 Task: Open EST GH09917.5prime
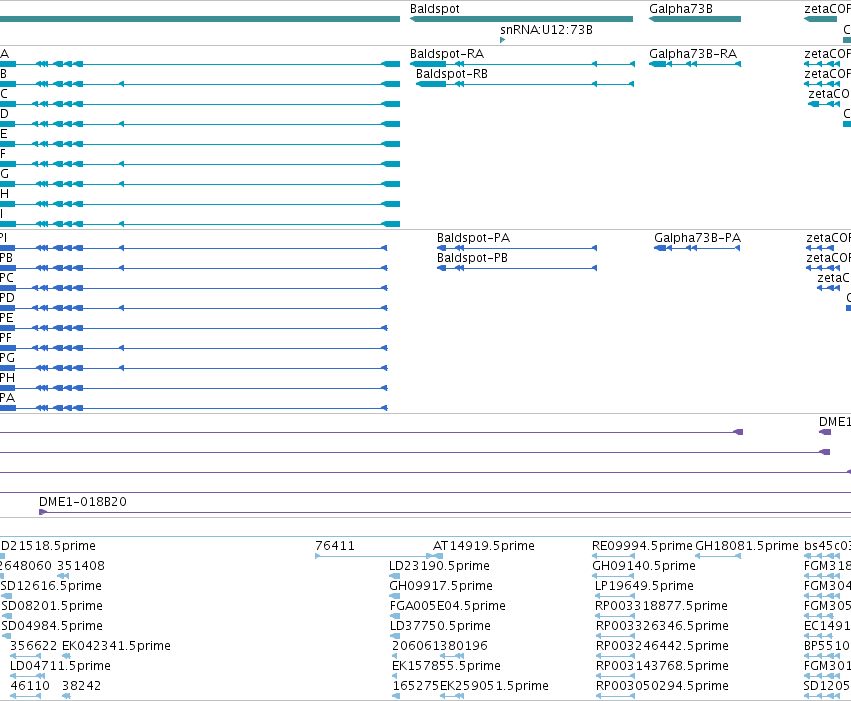[441, 585]
